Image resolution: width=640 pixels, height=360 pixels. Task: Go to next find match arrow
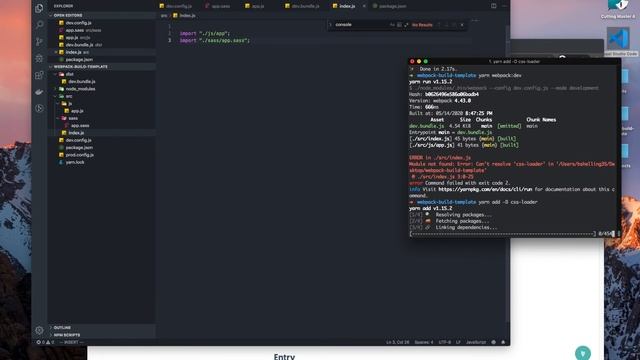(447, 25)
